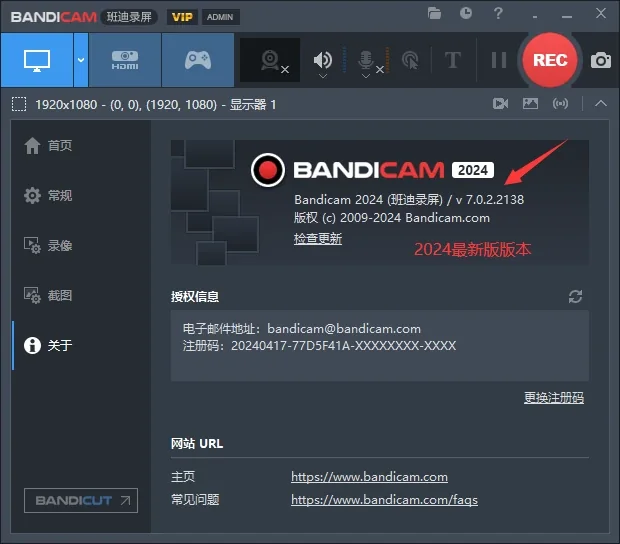Click the 2024 version badge

point(473,170)
